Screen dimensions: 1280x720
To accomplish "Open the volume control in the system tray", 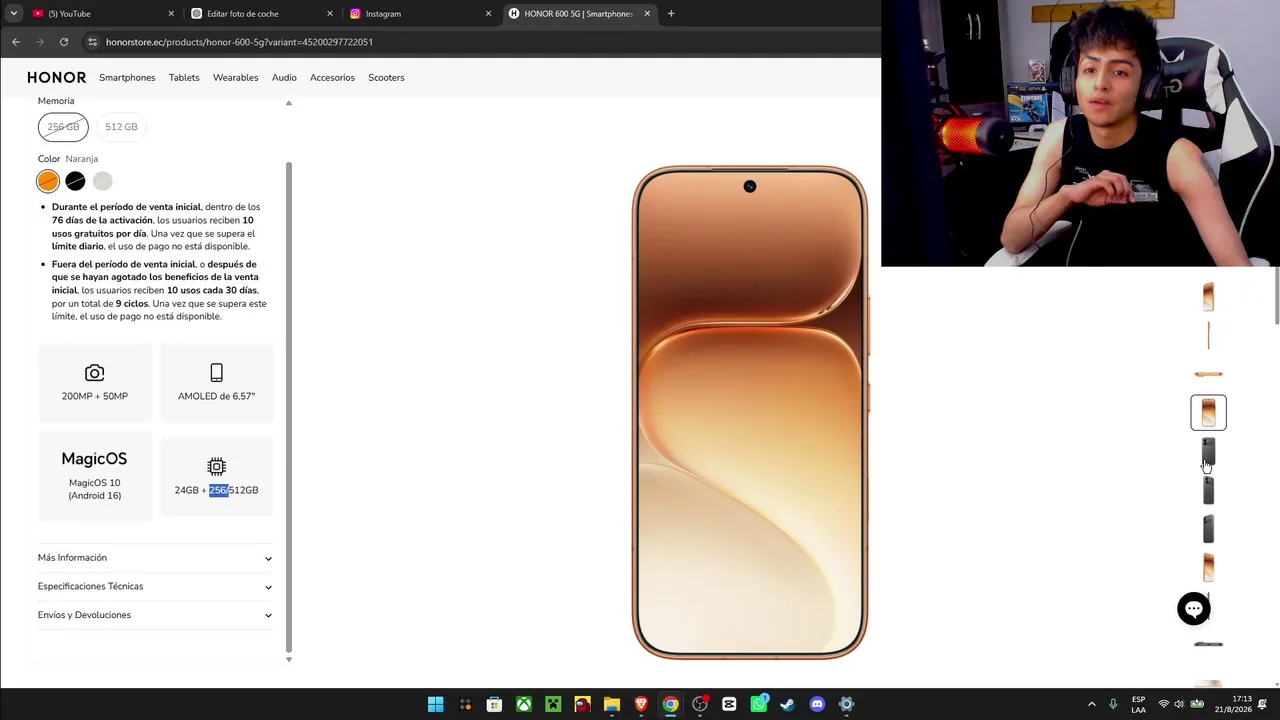I will [1179, 704].
